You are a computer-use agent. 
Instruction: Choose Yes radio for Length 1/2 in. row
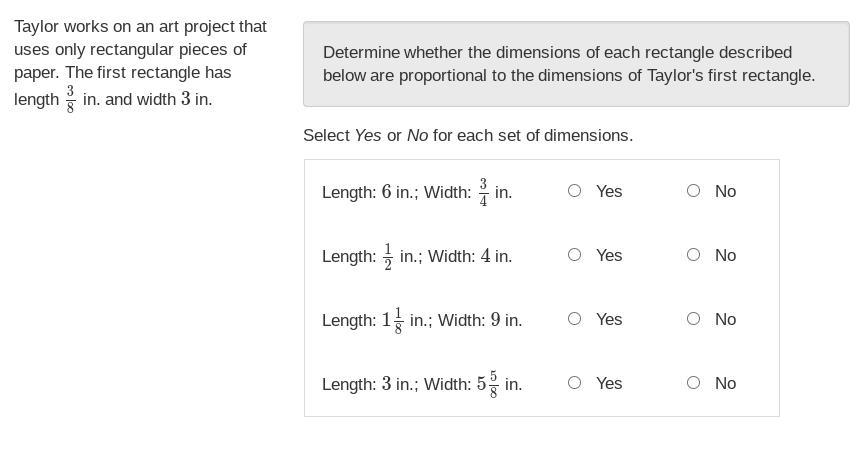click(574, 255)
